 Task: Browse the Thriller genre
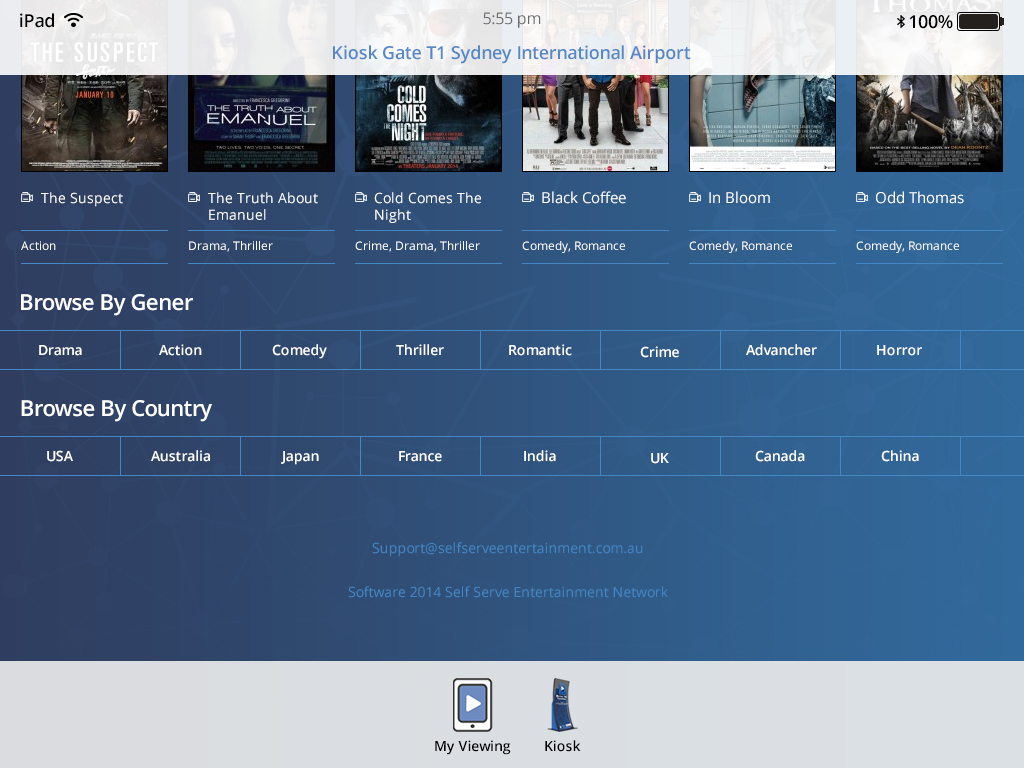point(420,350)
